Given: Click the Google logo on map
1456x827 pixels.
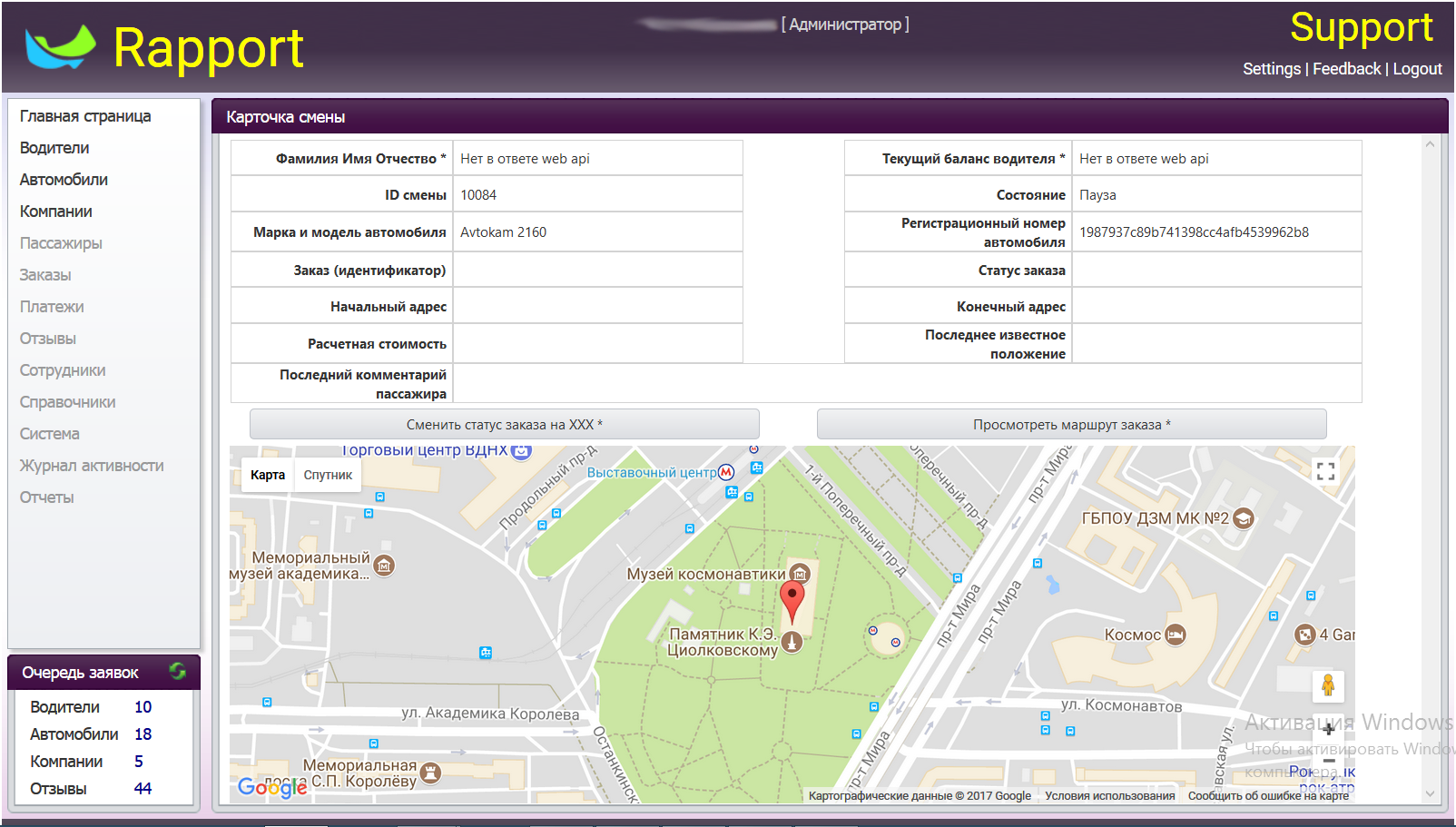Looking at the screenshot, I should pos(272,786).
